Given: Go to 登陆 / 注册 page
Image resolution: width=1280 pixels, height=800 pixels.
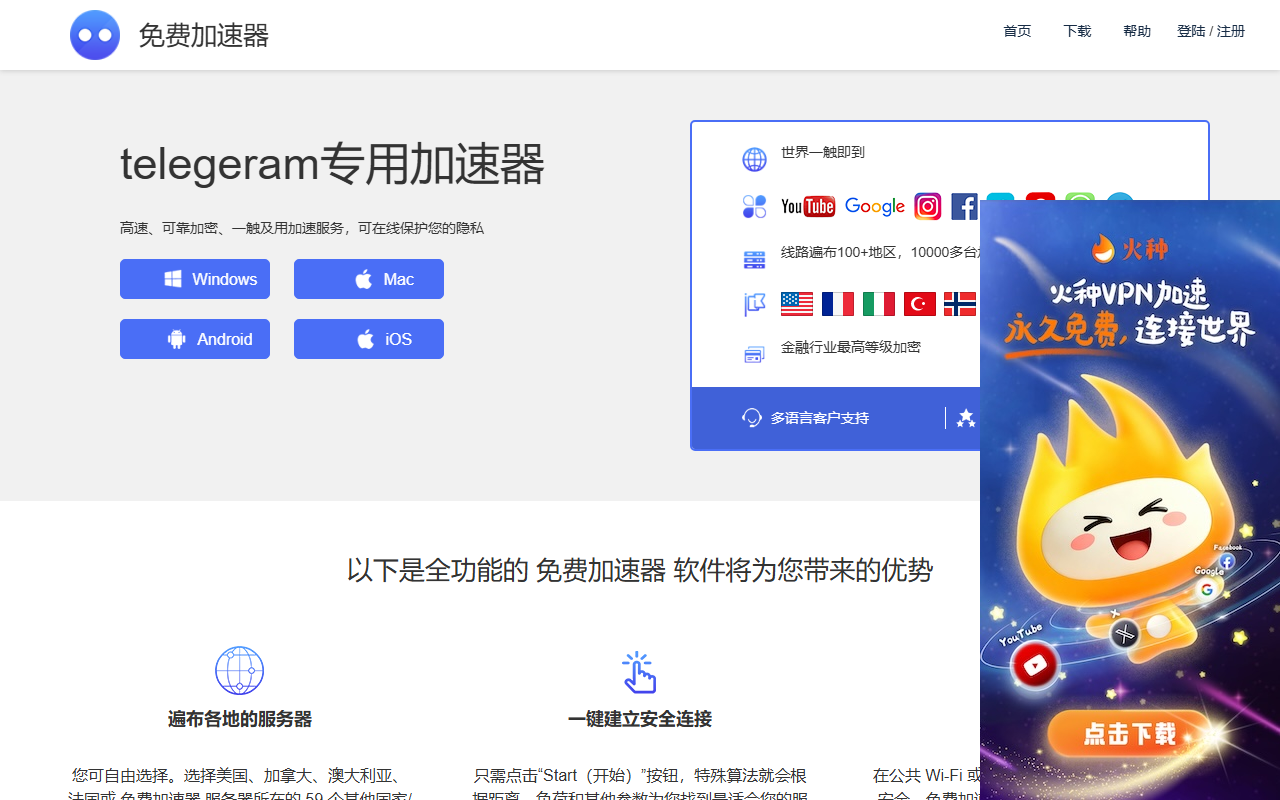Looking at the screenshot, I should 1211,31.
